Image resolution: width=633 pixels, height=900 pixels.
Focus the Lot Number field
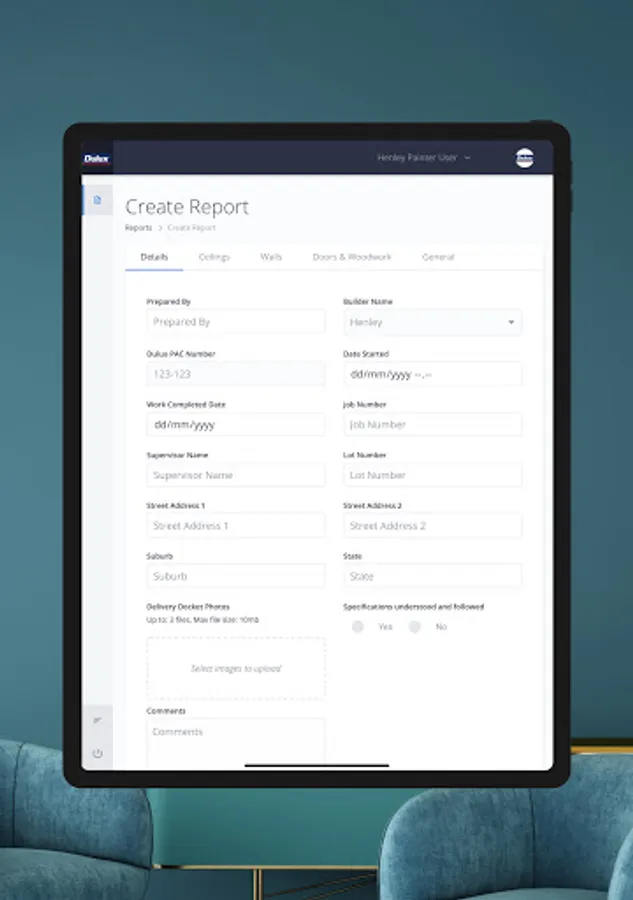coord(433,475)
